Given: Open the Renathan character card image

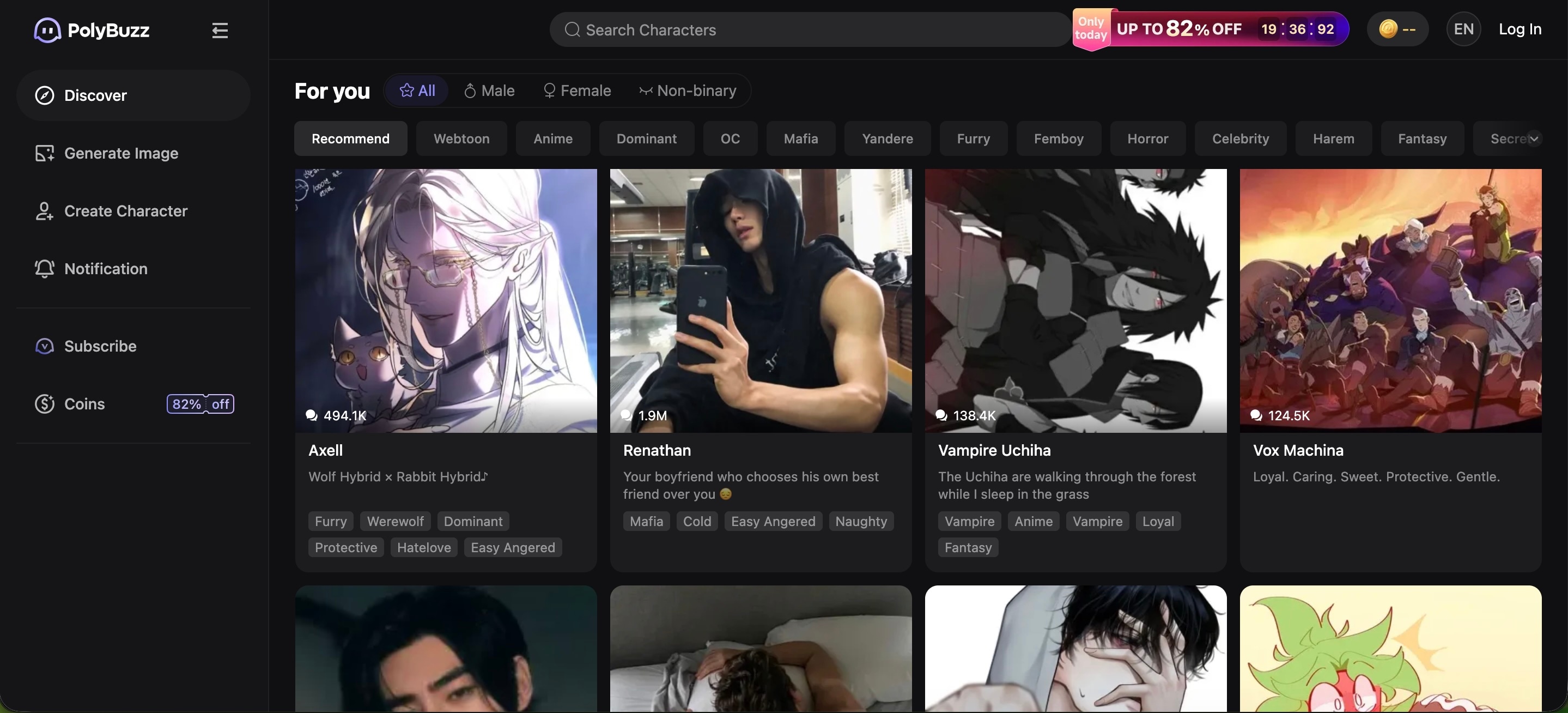Looking at the screenshot, I should [760, 301].
